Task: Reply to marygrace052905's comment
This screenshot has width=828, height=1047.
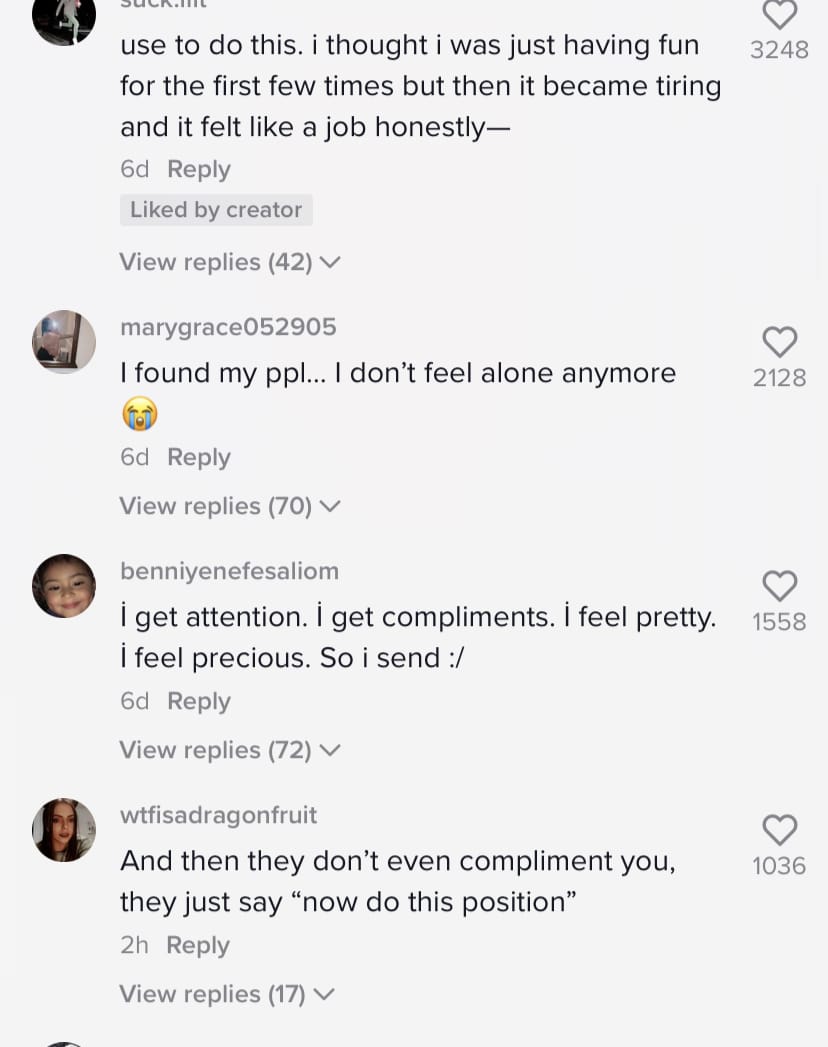Action: click(198, 457)
